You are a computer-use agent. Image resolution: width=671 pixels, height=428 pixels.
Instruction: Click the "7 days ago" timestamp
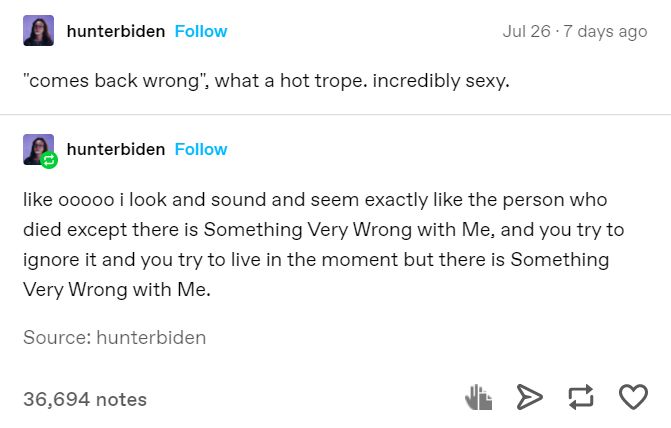604,32
